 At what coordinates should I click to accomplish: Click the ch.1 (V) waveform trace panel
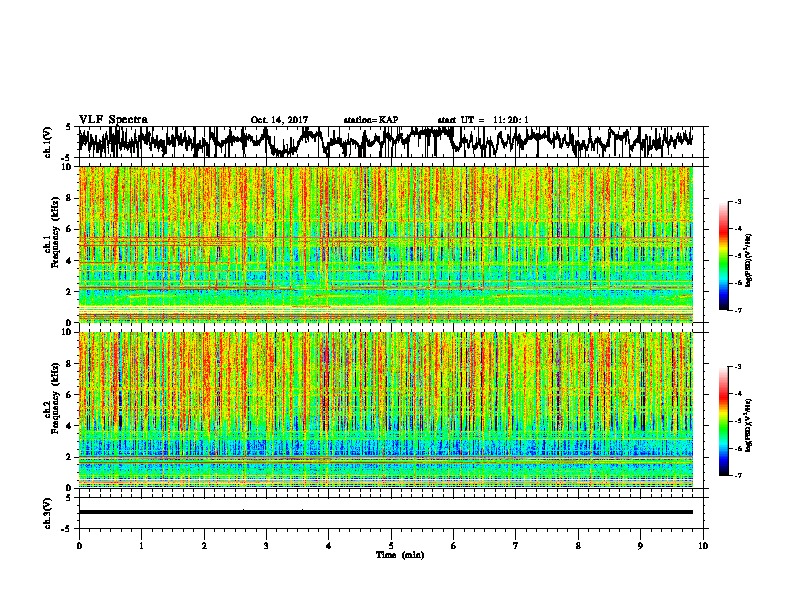pyautogui.click(x=391, y=142)
